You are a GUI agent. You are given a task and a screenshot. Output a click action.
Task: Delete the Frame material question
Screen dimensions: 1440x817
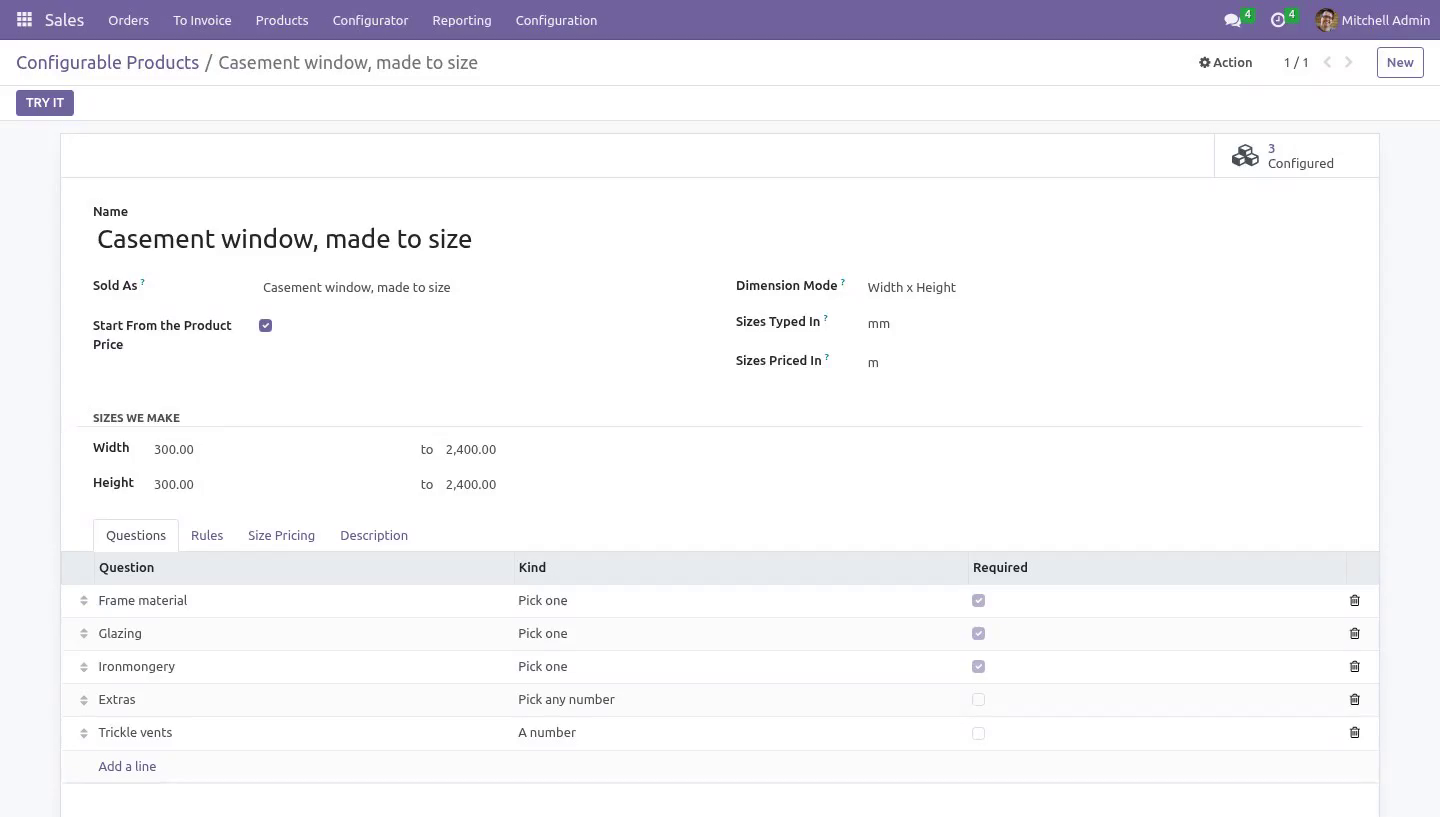coord(1355,601)
